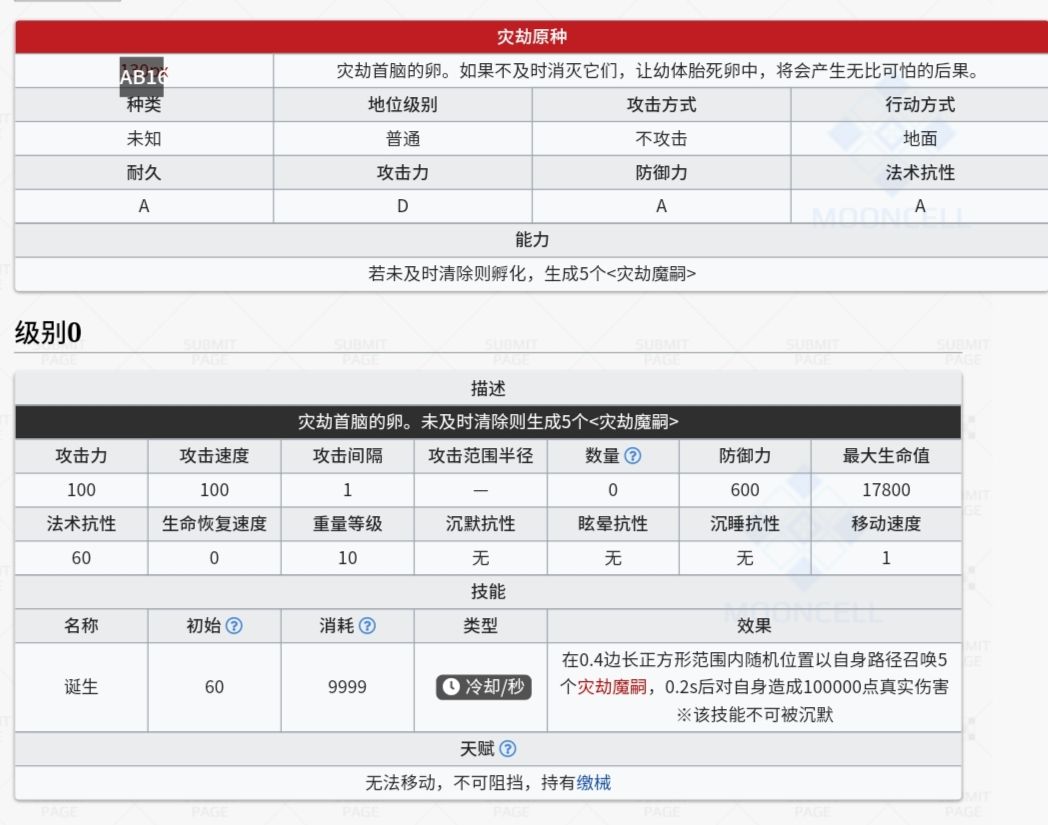Click the question mark icon beside 消耗

(367, 626)
